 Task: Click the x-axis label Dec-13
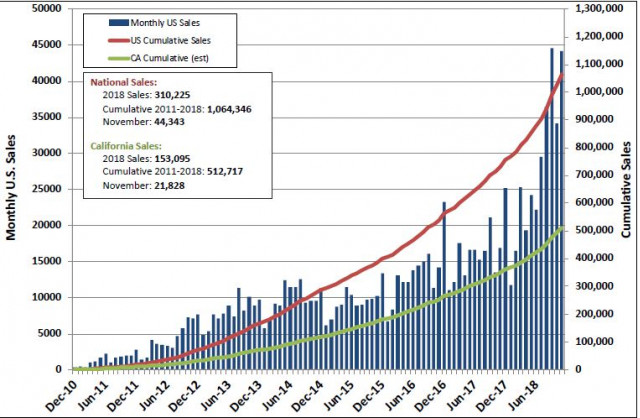(246, 396)
